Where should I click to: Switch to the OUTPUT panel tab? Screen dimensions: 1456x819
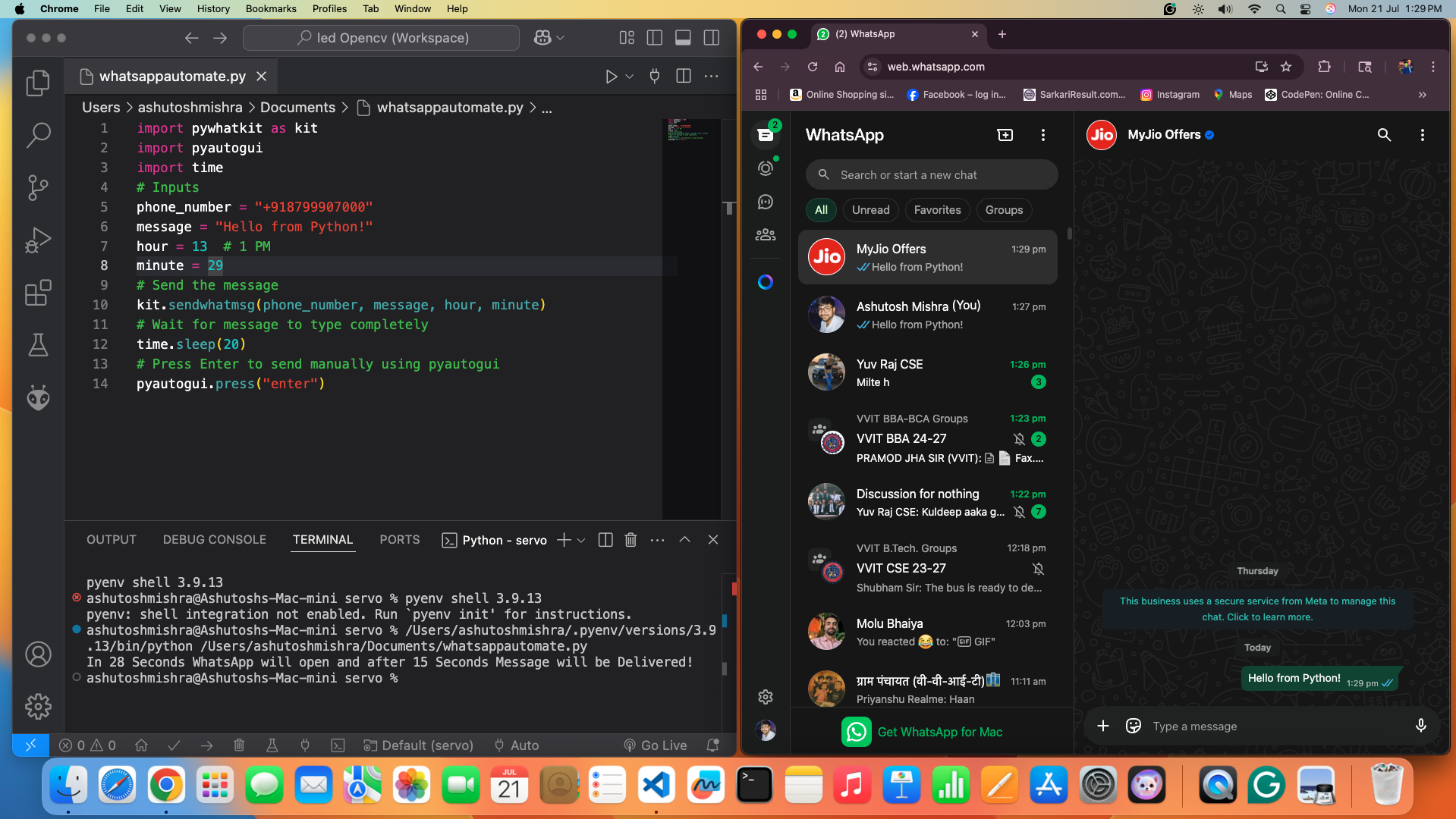pos(112,540)
